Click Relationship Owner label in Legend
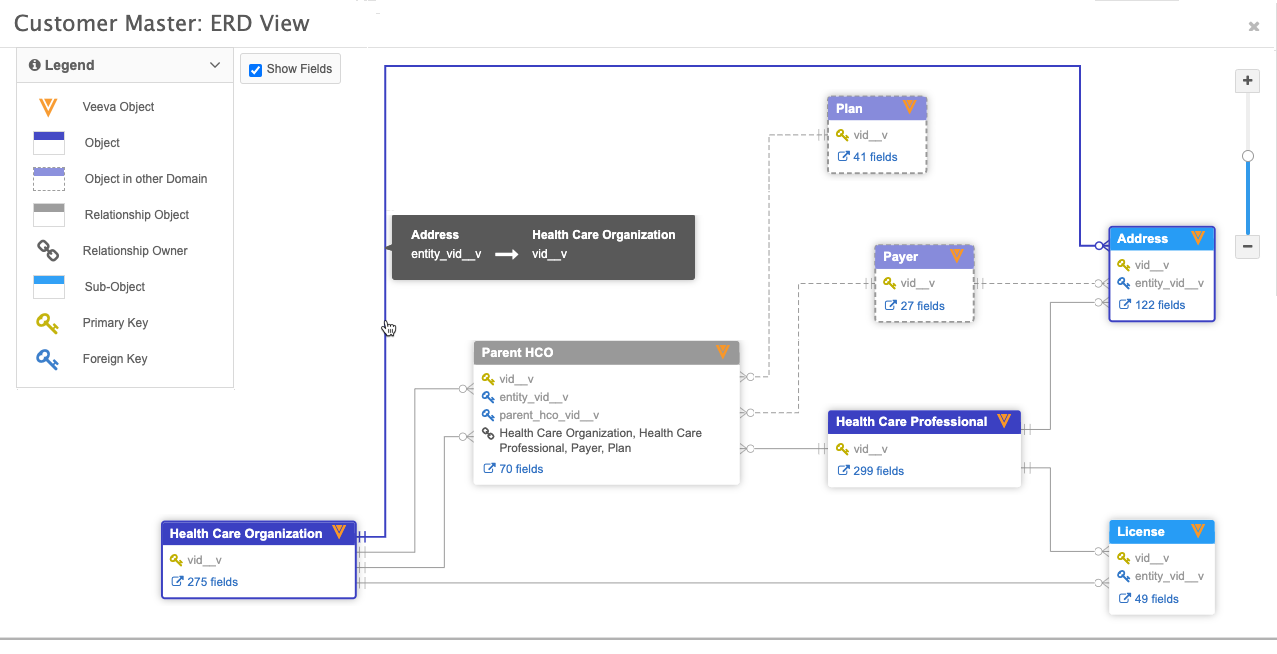Image resolution: width=1277 pixels, height=654 pixels. (x=135, y=251)
